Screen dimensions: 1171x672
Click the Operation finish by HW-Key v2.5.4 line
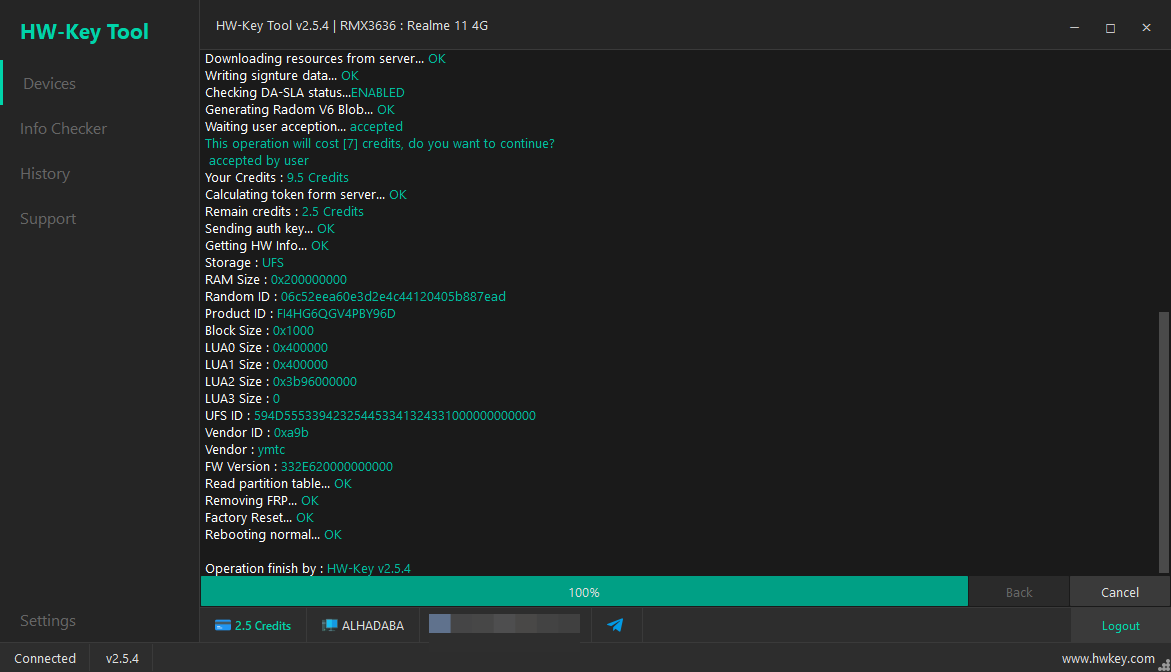308,568
